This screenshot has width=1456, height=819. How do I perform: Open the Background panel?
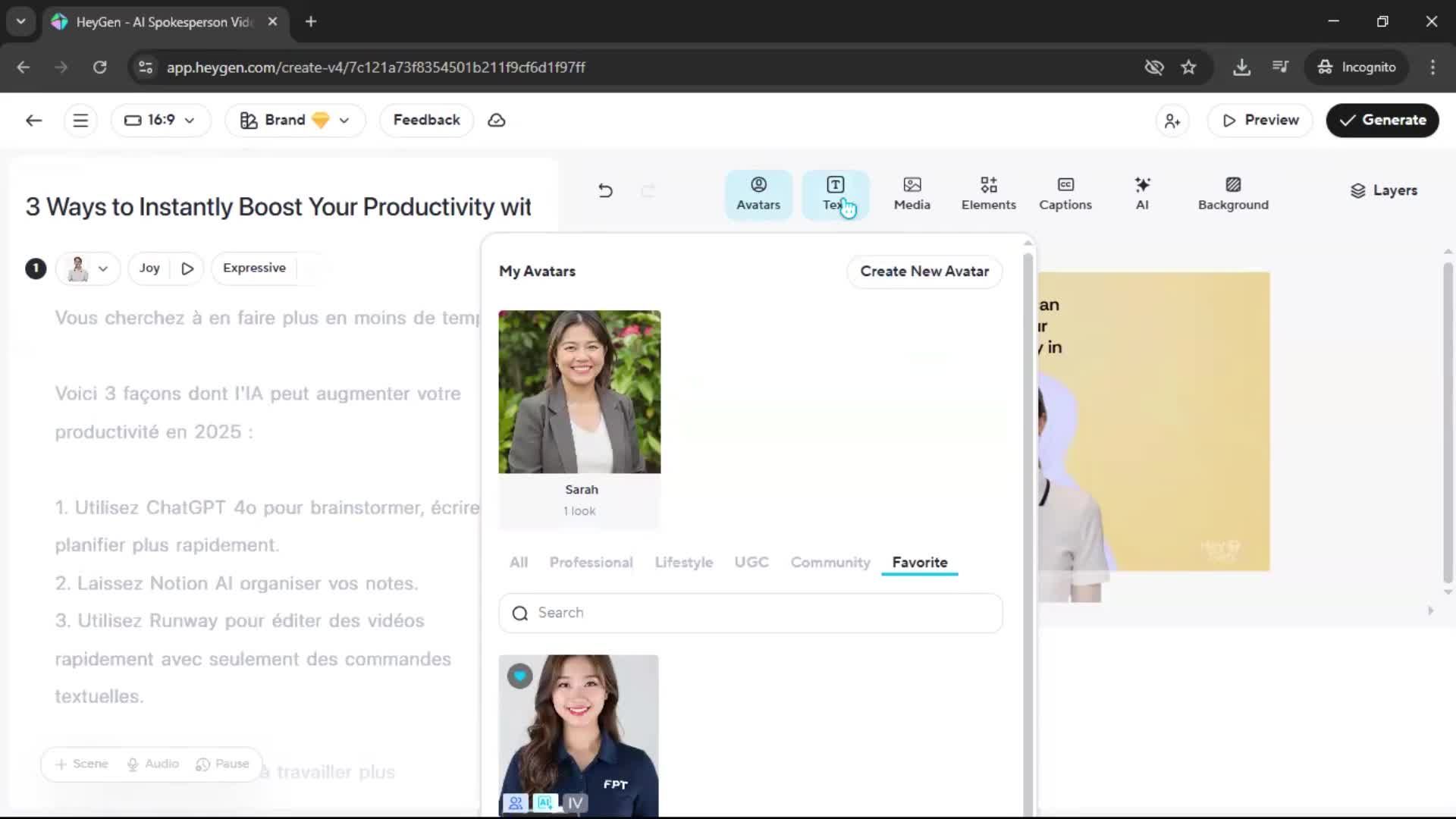click(1232, 194)
